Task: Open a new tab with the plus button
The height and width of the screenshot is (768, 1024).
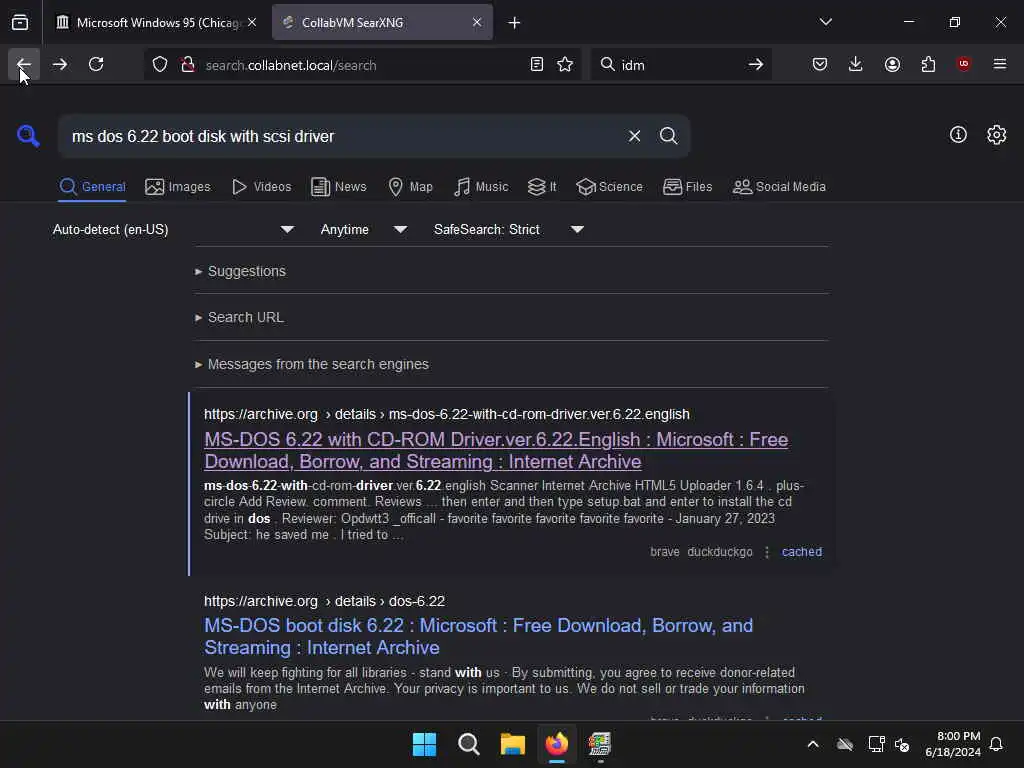Action: pyautogui.click(x=514, y=23)
